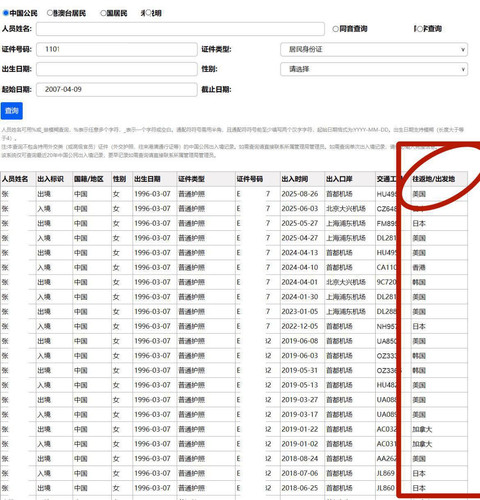Click the 人员姓名 column header

tap(15, 179)
